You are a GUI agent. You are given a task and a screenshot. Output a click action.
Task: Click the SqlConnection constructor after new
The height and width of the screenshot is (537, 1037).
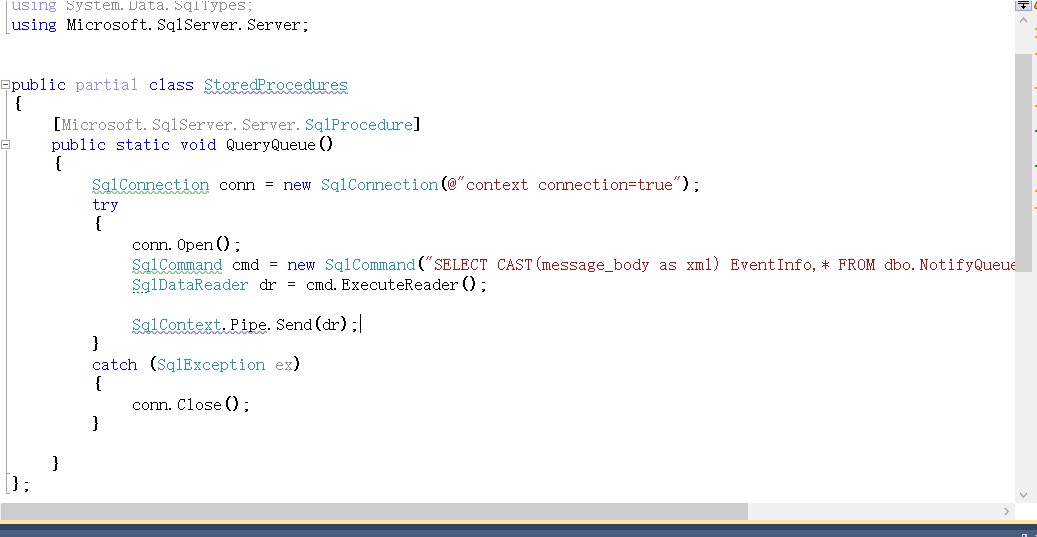380,185
